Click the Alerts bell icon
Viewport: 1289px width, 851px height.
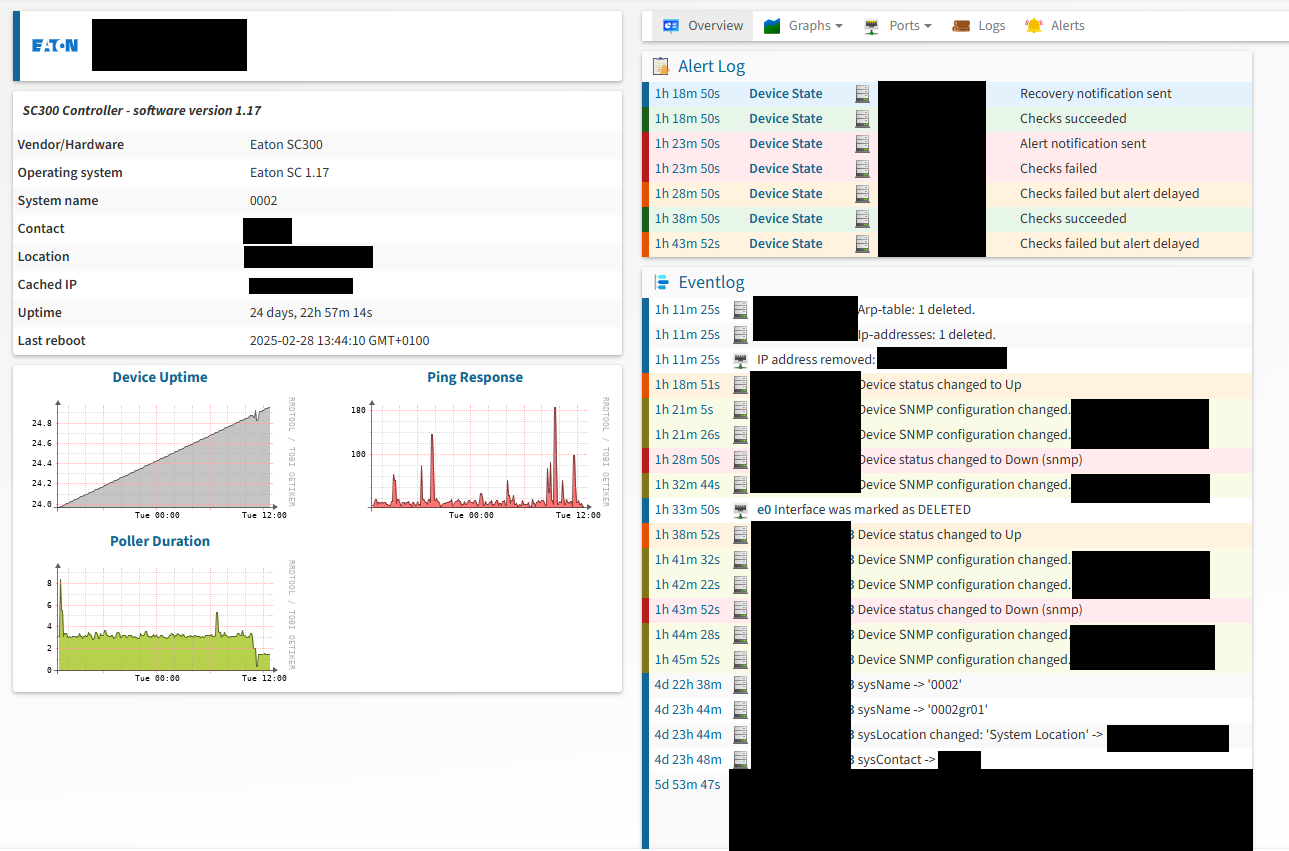click(x=1034, y=26)
